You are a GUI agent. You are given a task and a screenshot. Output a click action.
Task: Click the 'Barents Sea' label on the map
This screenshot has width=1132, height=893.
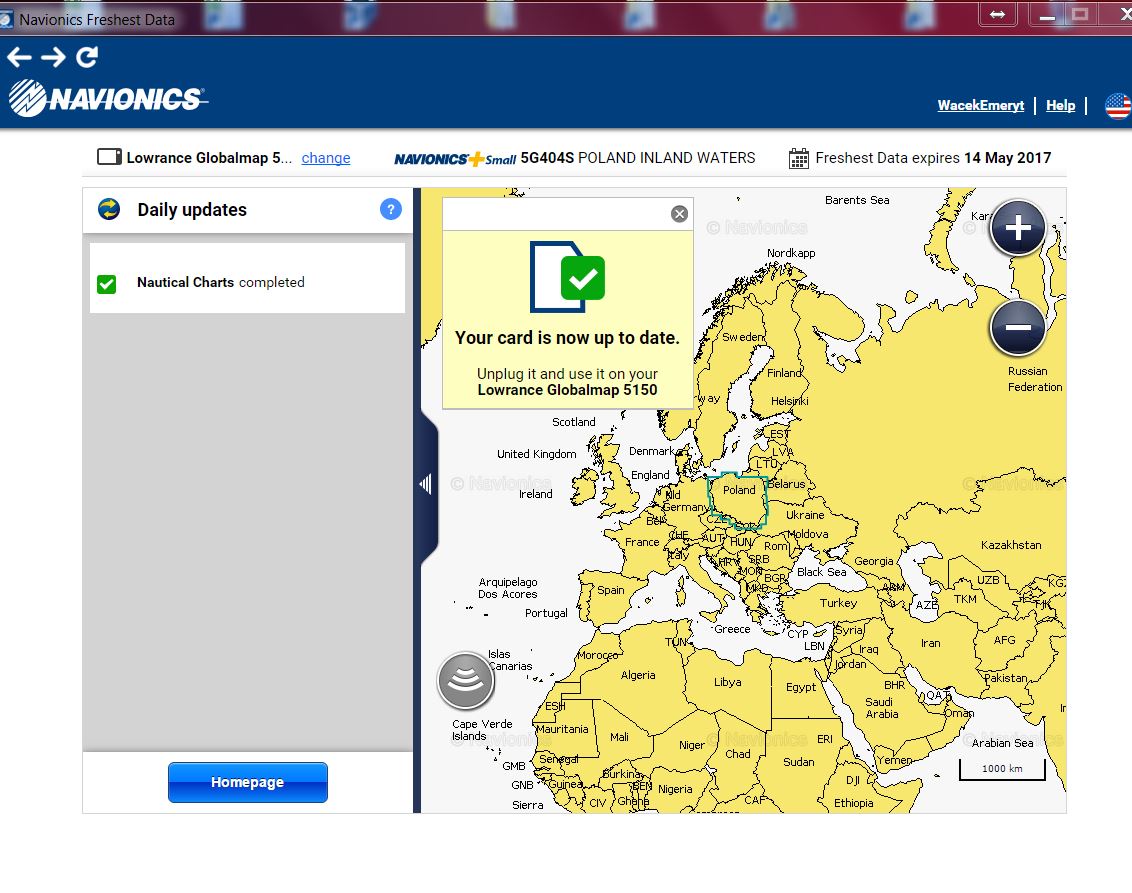(x=857, y=200)
